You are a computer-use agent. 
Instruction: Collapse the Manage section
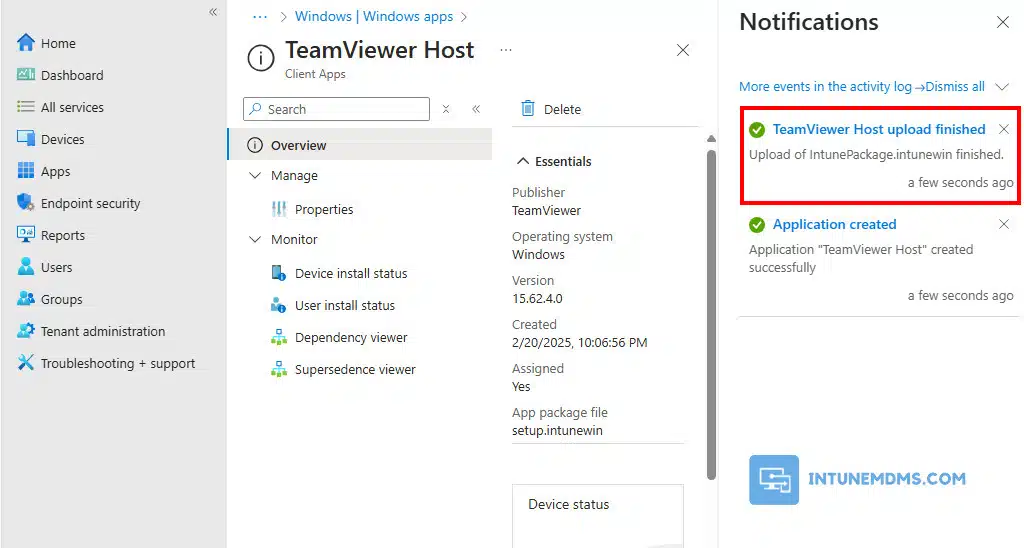coord(255,175)
